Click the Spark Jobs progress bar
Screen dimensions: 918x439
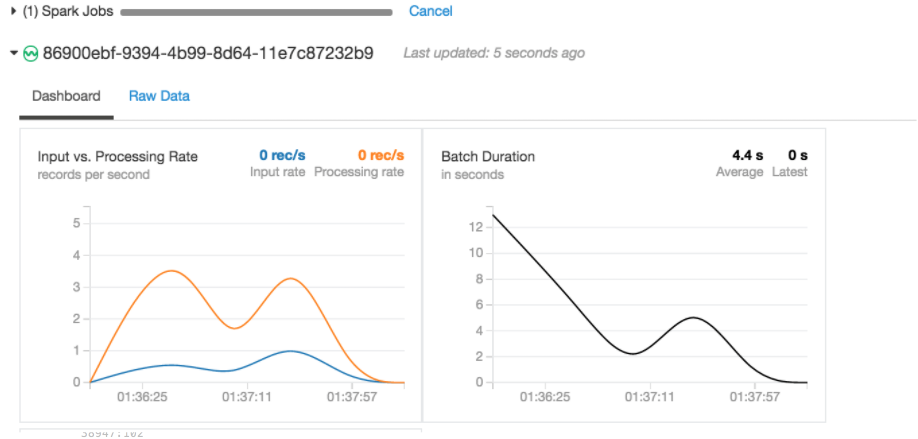256,12
